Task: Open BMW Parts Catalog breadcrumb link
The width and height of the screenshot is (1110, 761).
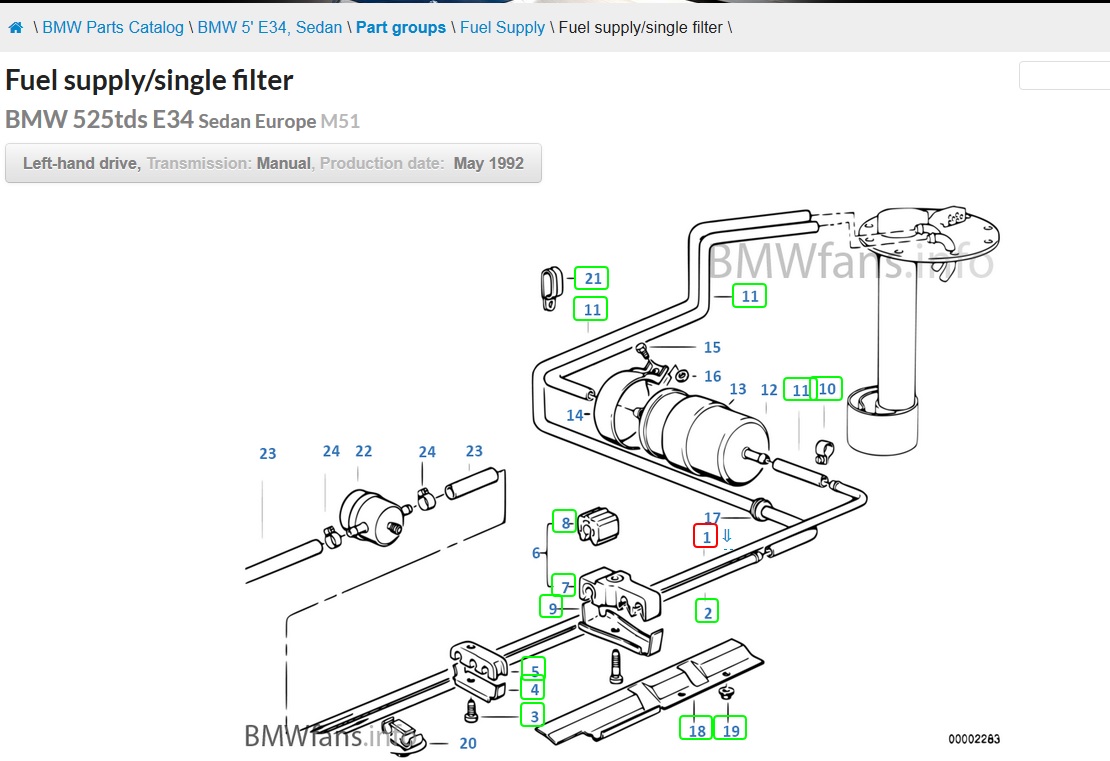Action: click(113, 28)
